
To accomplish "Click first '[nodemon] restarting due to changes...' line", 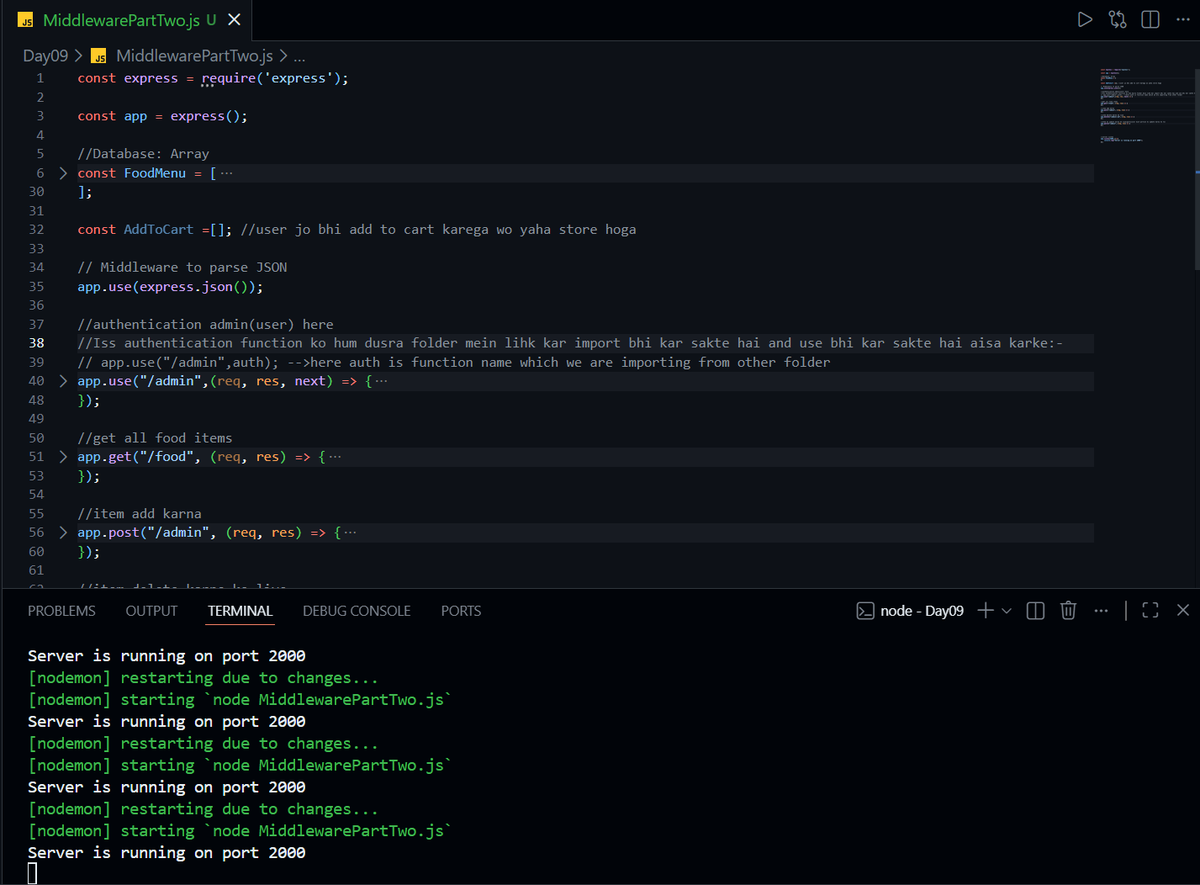I will pyautogui.click(x=203, y=678).
